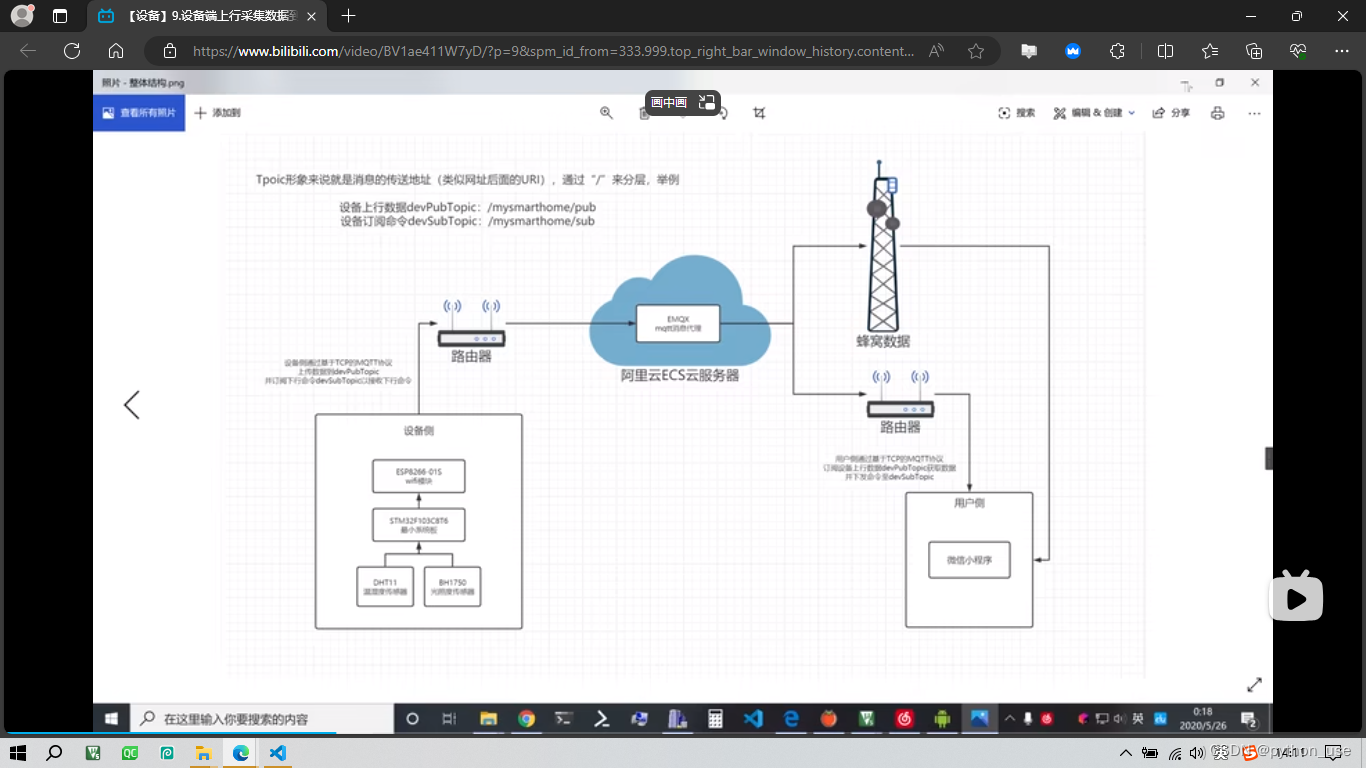Screen dimensions: 1366x768
Task: Close the bilibili video tab
Action: coord(312,16)
